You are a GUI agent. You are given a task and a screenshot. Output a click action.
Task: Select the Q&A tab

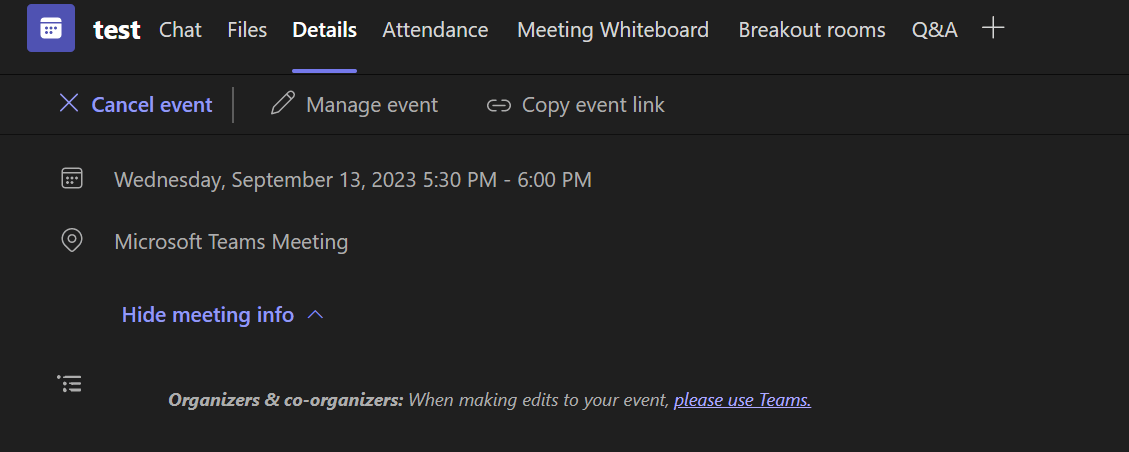click(934, 30)
